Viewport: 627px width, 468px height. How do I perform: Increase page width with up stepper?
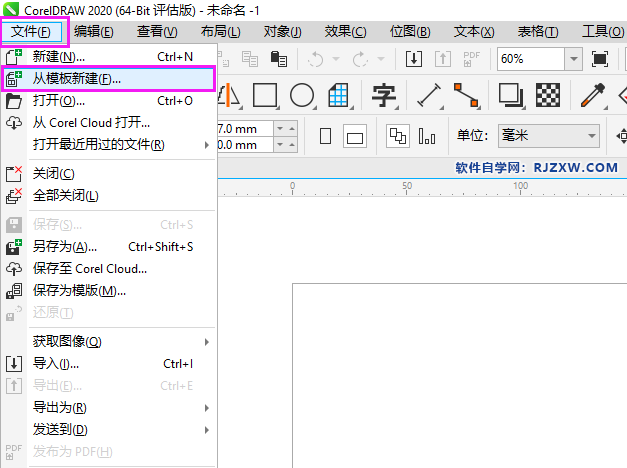(292, 129)
